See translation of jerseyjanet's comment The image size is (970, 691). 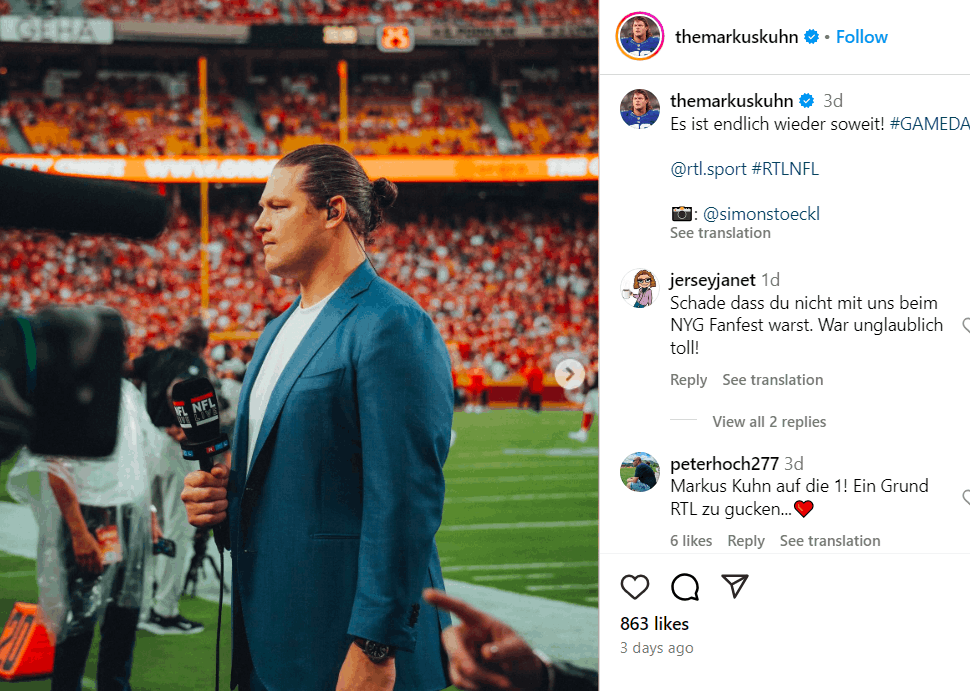(772, 380)
